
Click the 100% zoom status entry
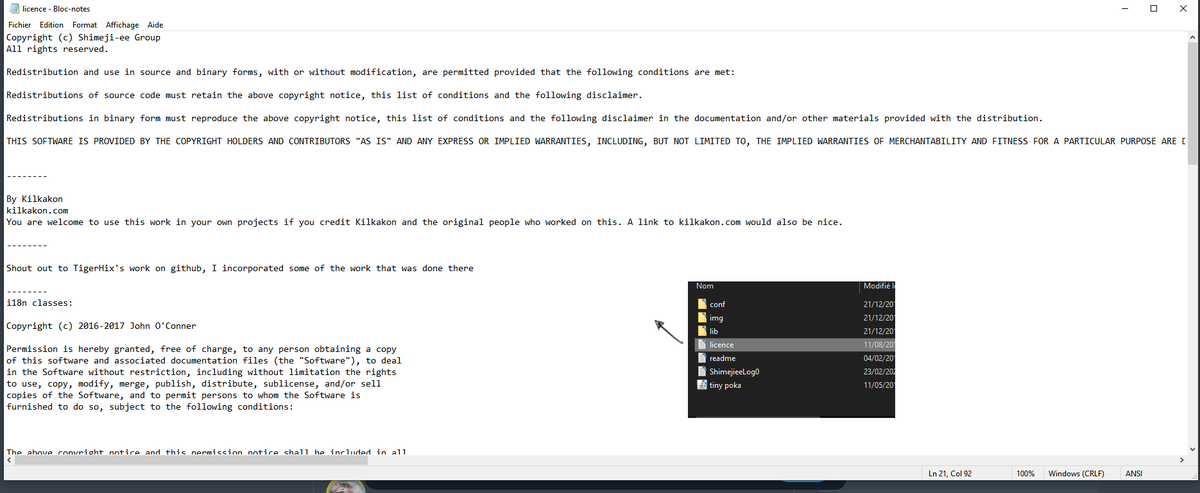(1025, 472)
